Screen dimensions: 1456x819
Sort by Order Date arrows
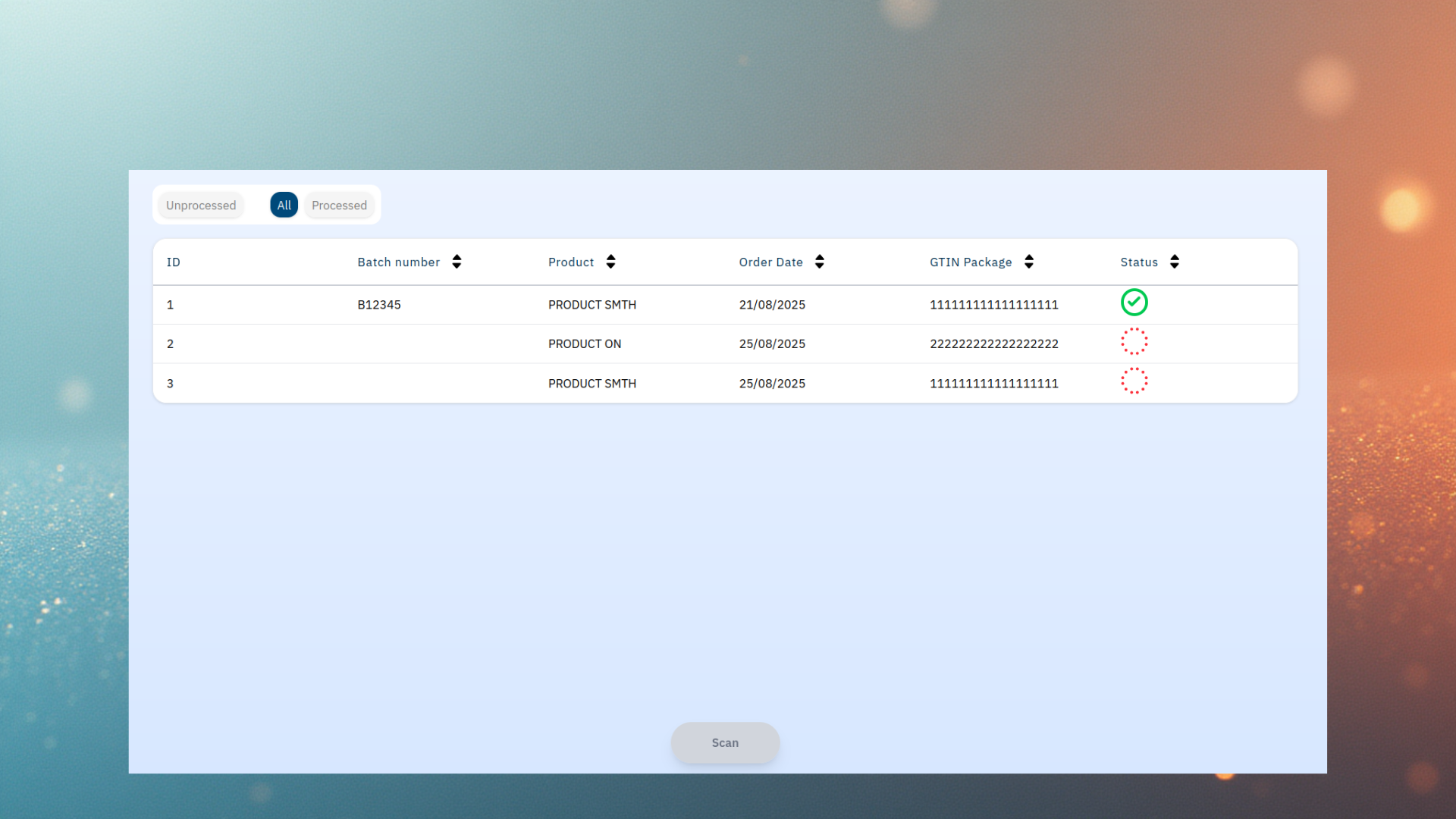(819, 262)
